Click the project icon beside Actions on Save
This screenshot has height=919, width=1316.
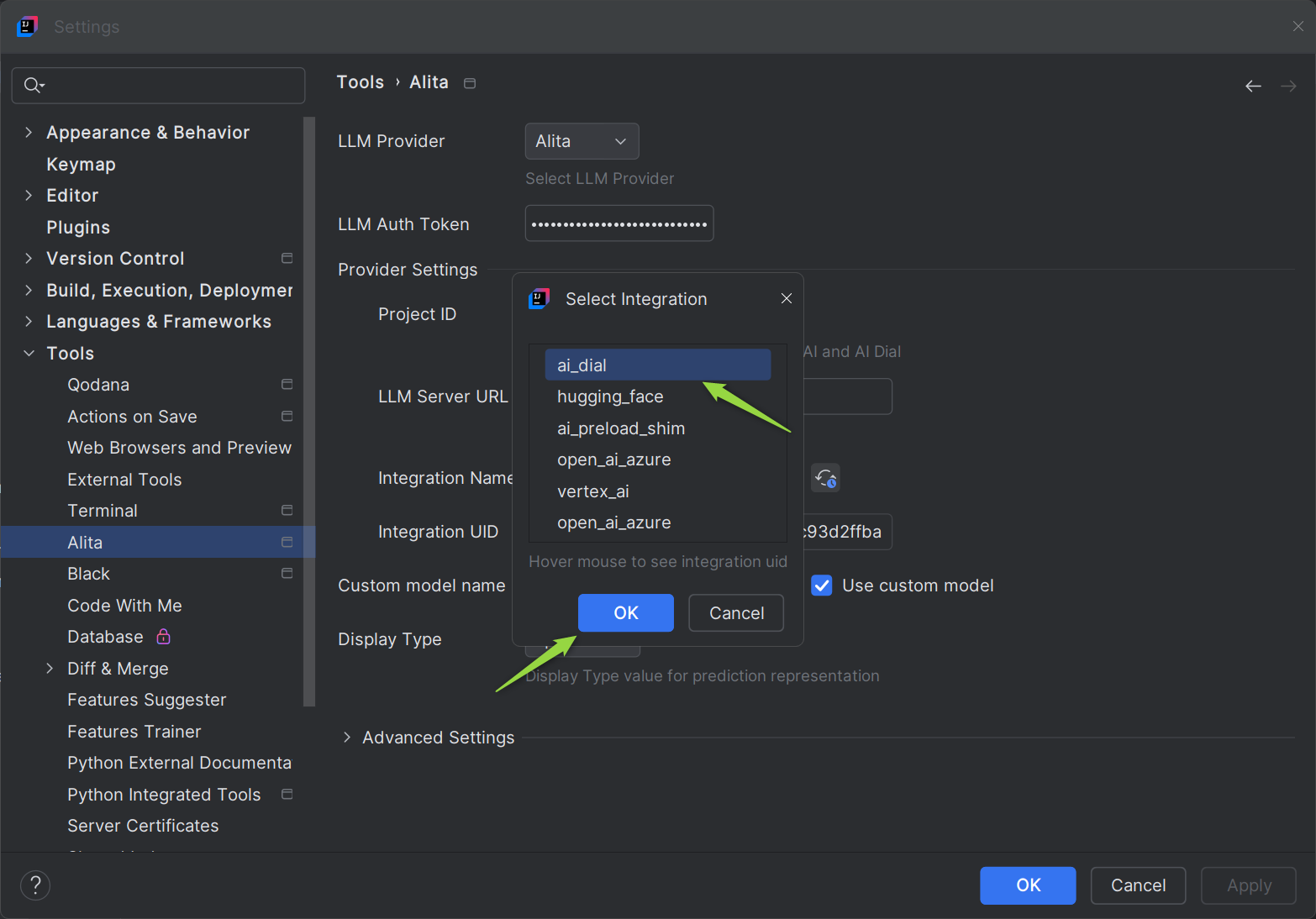pyautogui.click(x=287, y=416)
